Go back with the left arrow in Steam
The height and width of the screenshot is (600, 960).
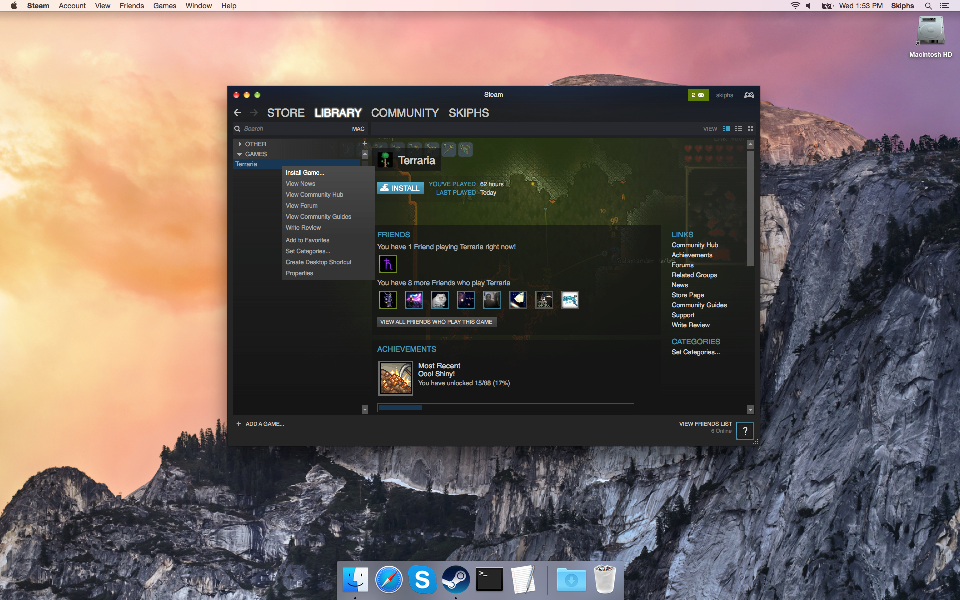coord(238,113)
